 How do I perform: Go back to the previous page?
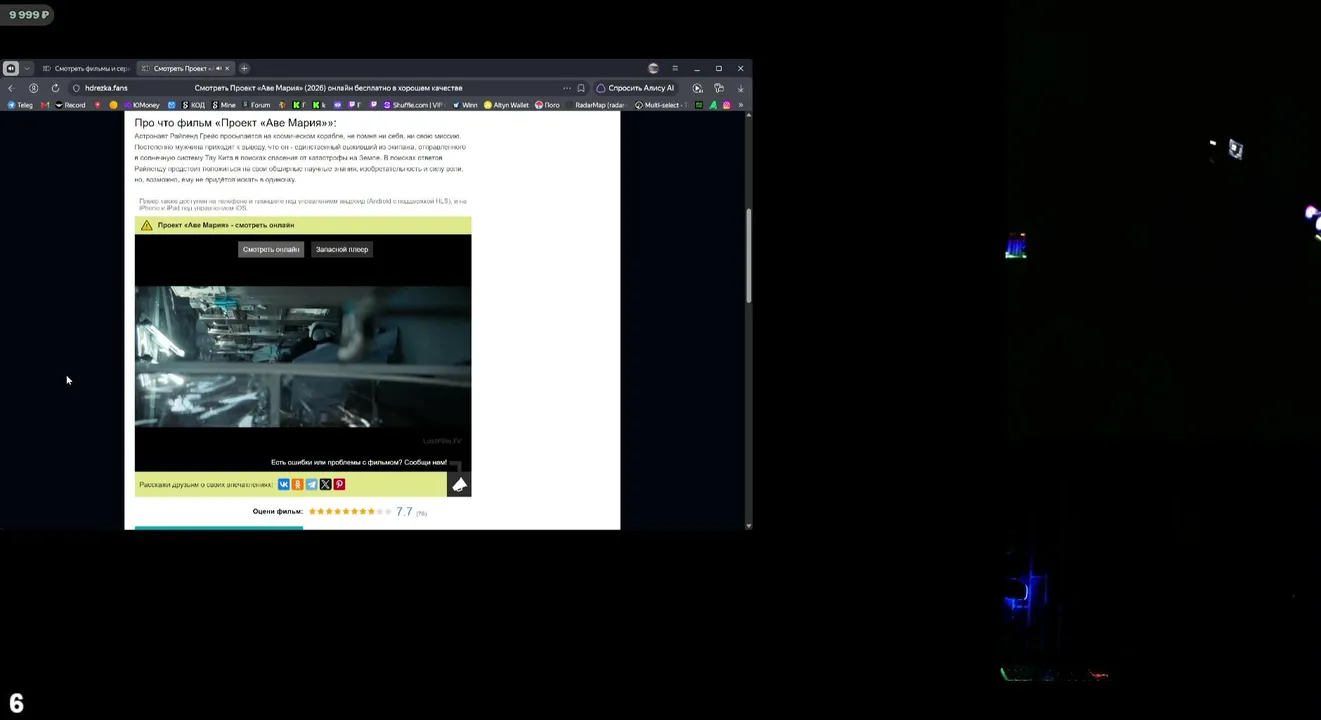coord(11,88)
